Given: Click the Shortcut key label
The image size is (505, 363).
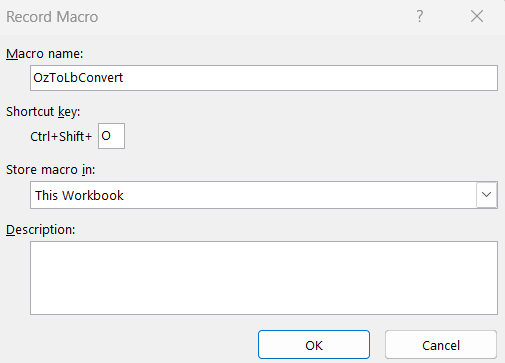Looking at the screenshot, I should (43, 112).
